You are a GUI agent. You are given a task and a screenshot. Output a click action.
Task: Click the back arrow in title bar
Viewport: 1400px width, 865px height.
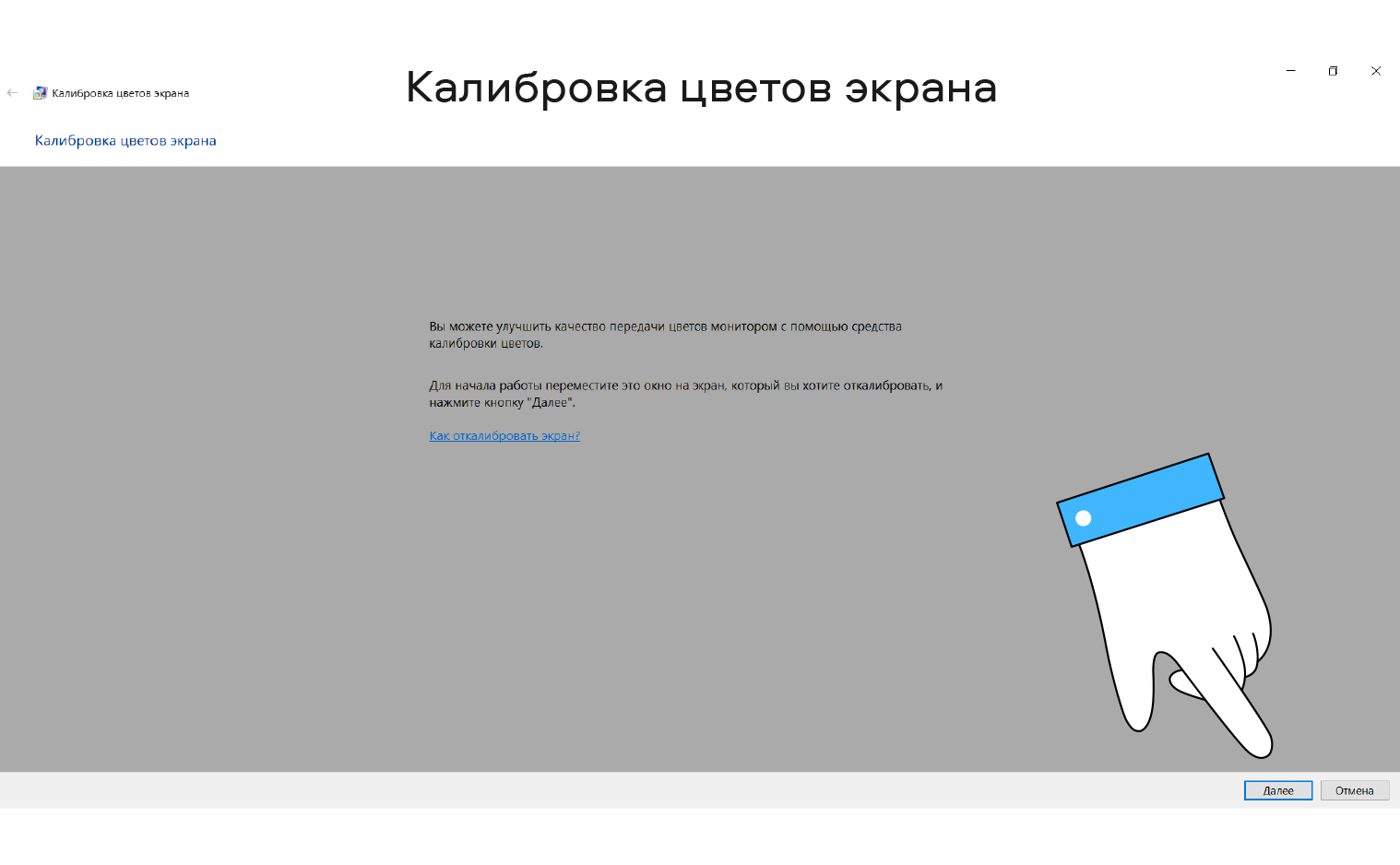[x=12, y=93]
